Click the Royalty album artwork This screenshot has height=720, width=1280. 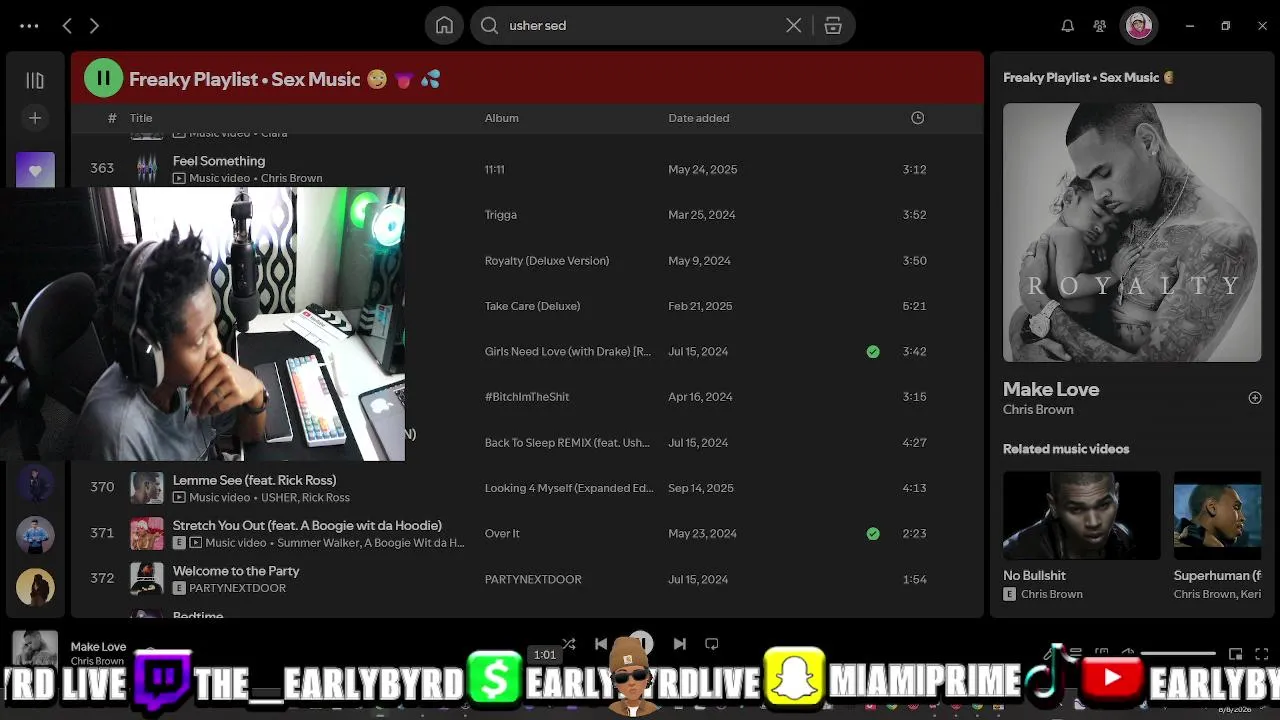[x=1132, y=232]
